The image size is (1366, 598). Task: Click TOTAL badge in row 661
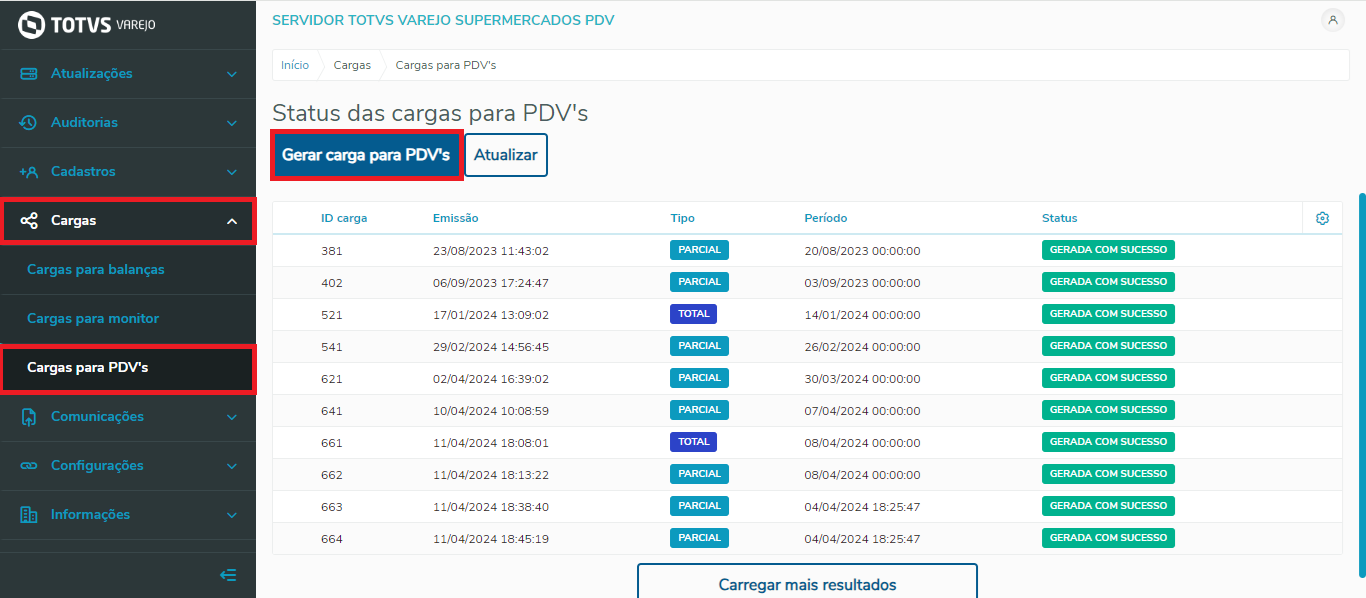[693, 442]
